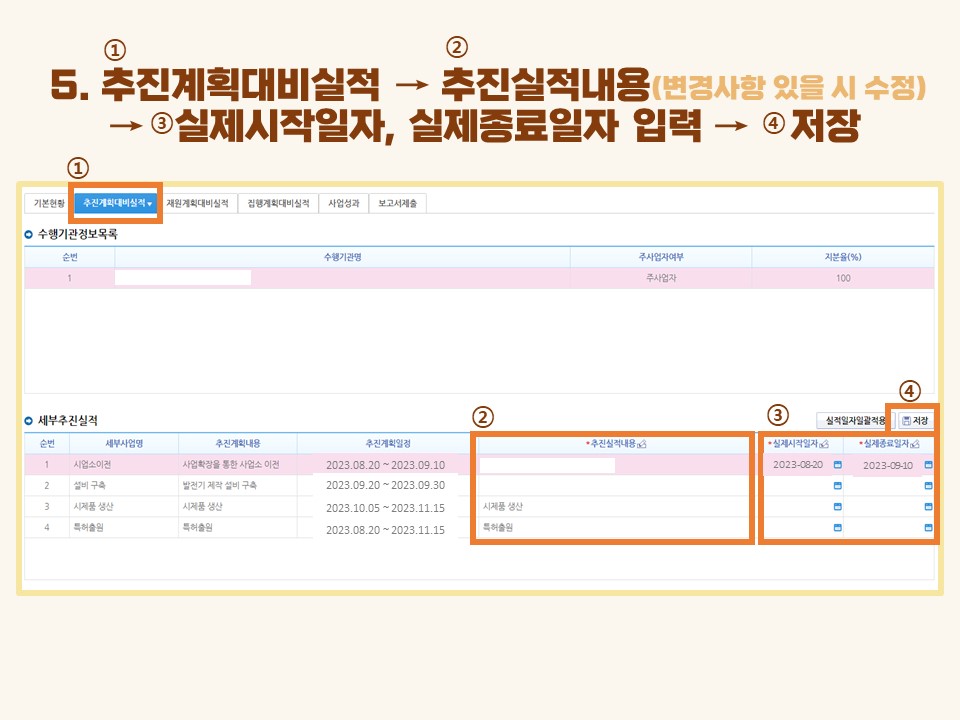The width and height of the screenshot is (960, 720).
Task: Open end date calendar in 특허출원 row
Action: coord(928,528)
